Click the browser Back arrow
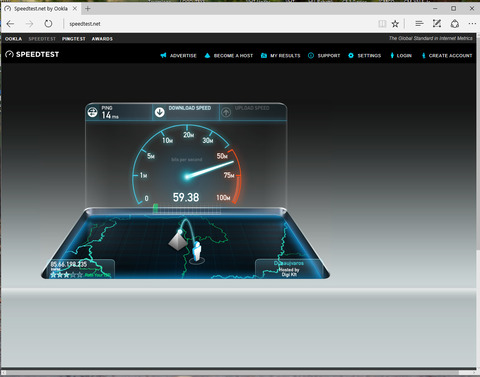The image size is (480, 377). pos(10,24)
